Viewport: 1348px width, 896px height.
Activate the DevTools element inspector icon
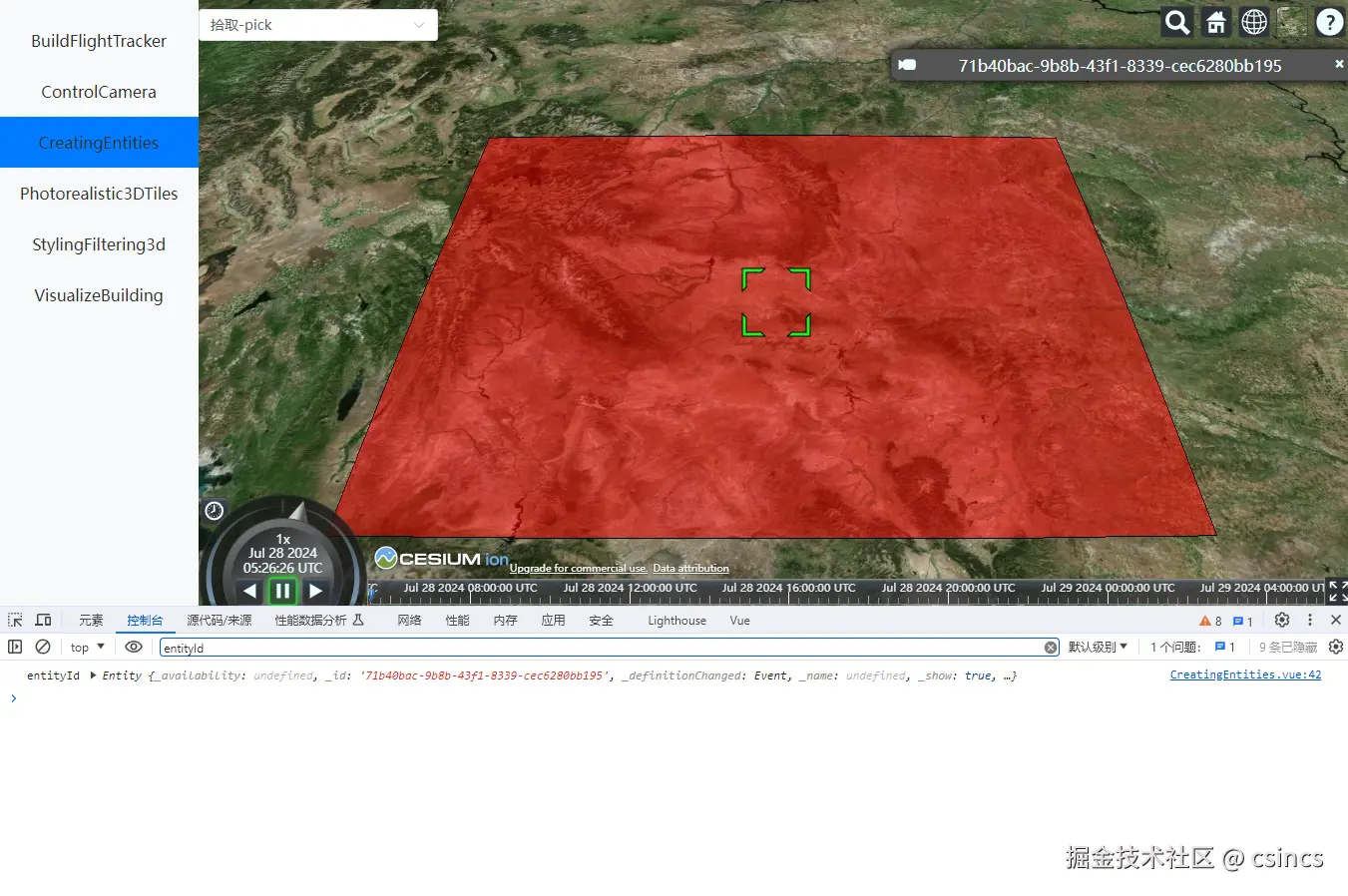click(15, 620)
